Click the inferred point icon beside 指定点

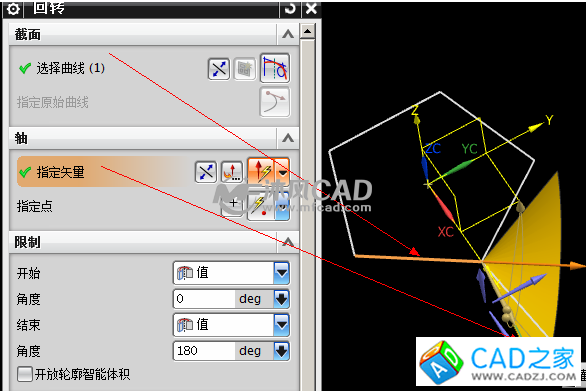[x=261, y=206]
